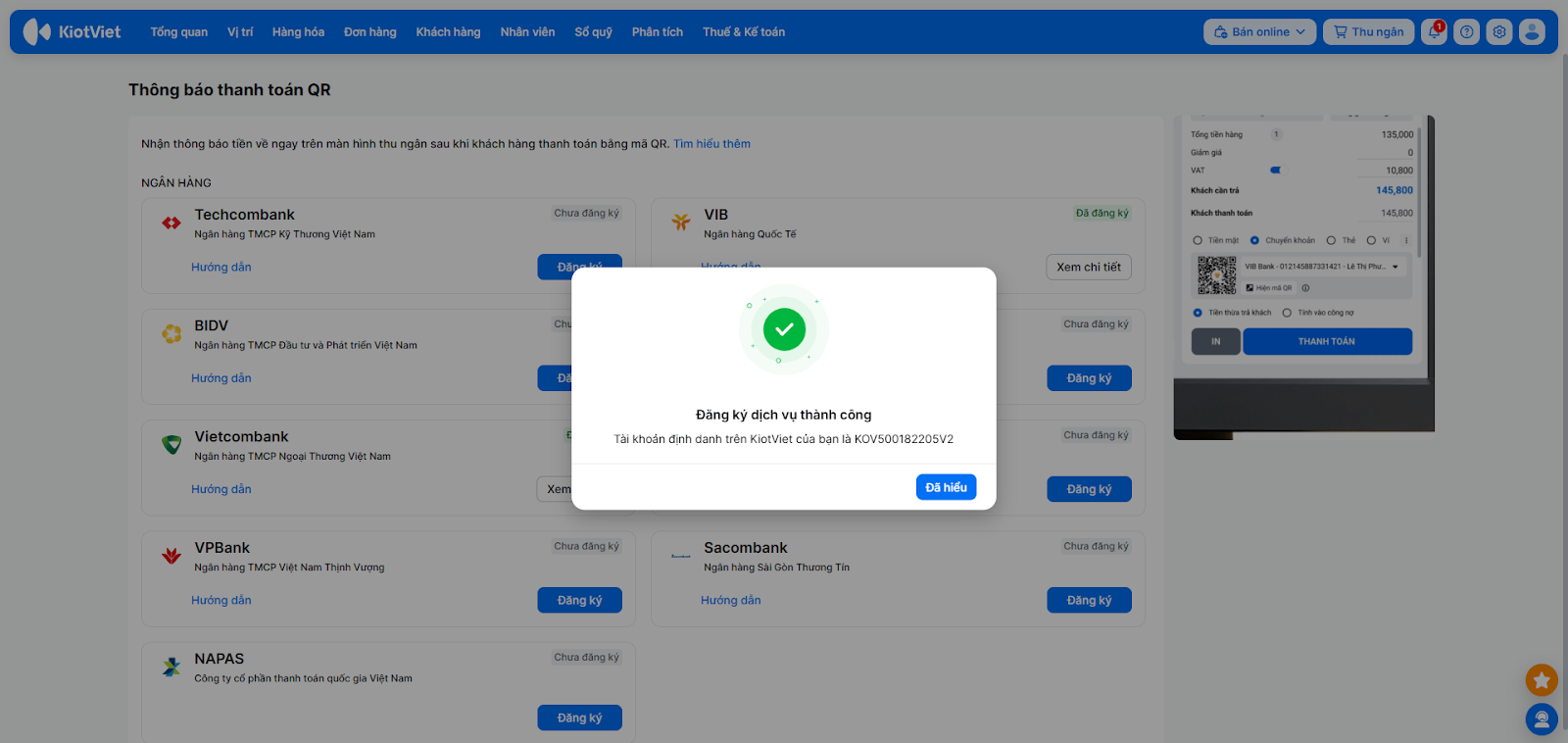The image size is (1568, 743).
Task: Click the 145,800 Khách cần trả amount
Action: pos(1394,190)
